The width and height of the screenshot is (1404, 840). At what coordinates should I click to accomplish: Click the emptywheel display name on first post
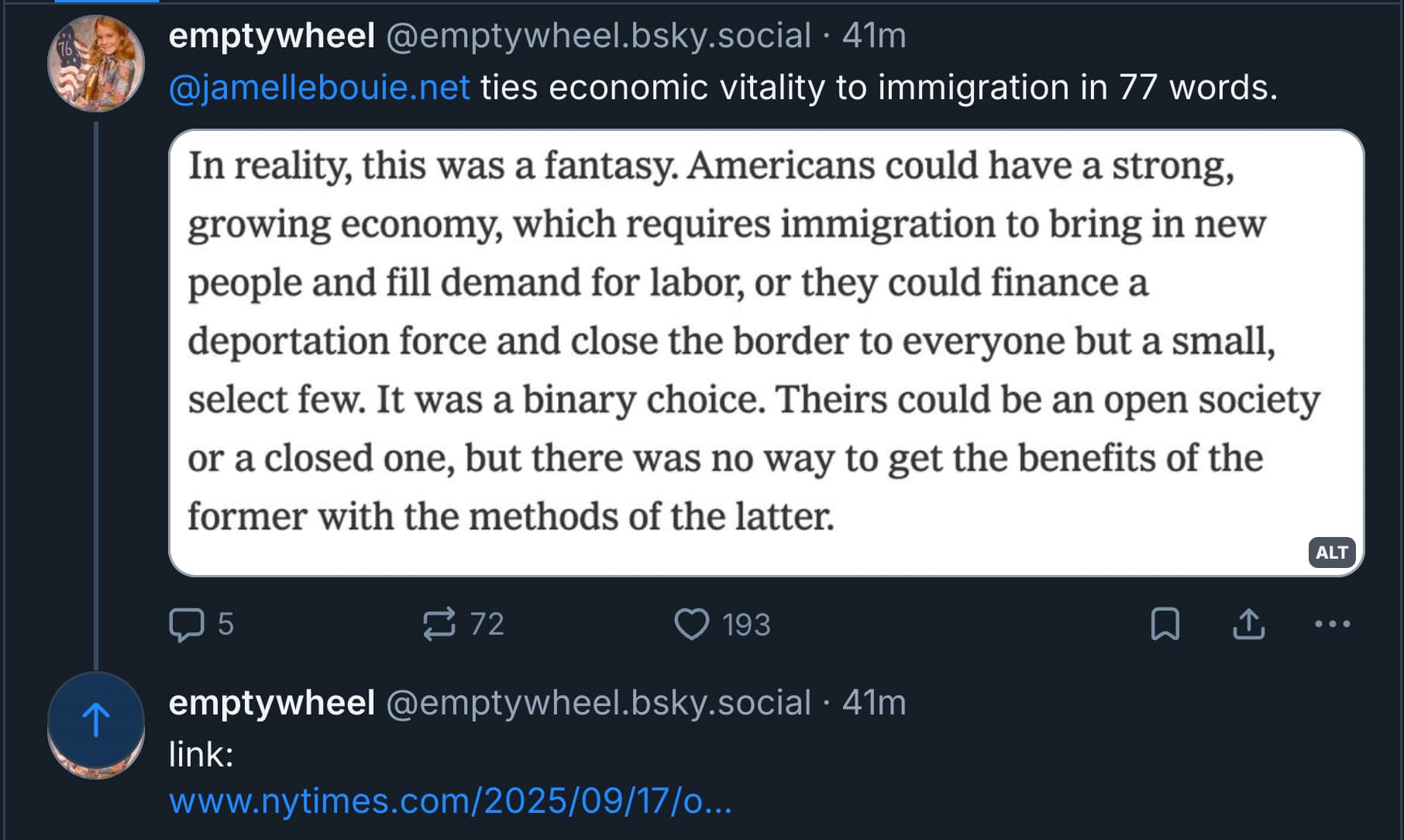272,36
